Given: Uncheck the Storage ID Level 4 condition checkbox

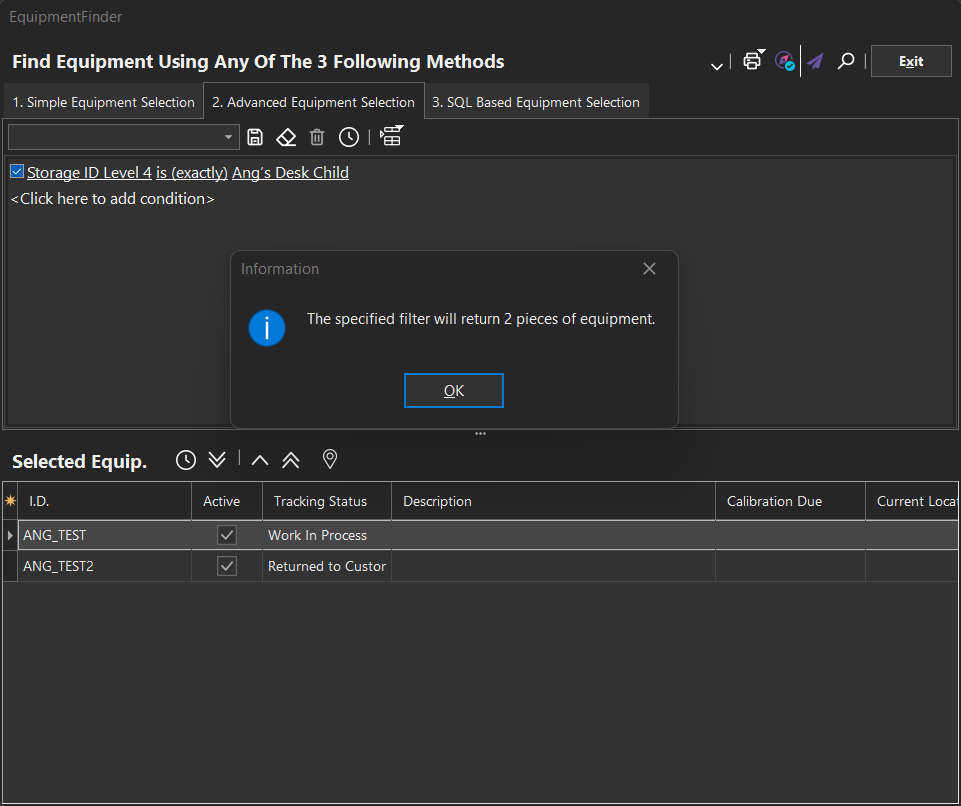Looking at the screenshot, I should click(x=17, y=172).
